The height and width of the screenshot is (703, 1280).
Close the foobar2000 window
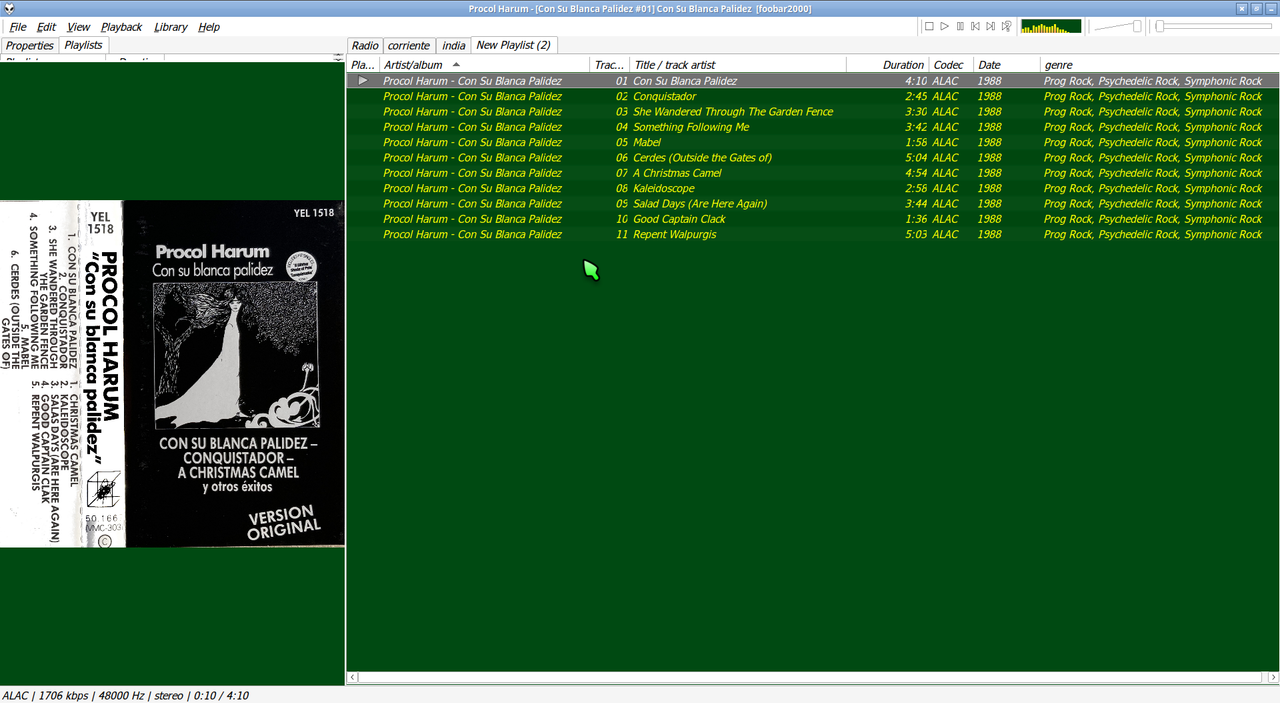1242,9
